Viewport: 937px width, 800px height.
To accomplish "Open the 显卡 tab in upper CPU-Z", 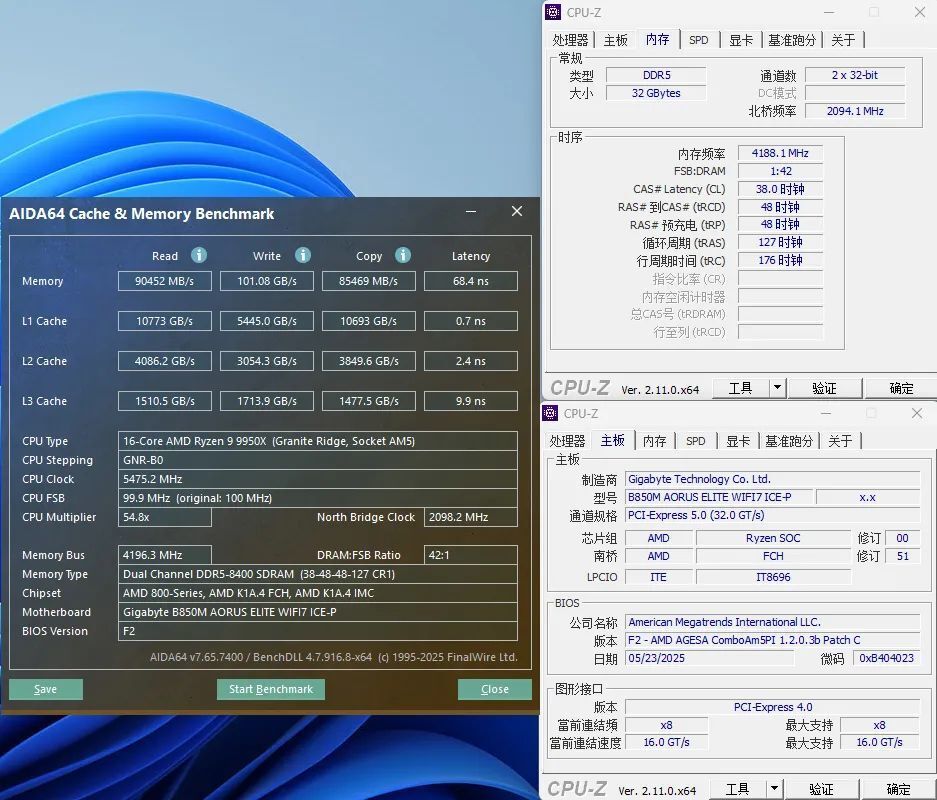I will (741, 40).
